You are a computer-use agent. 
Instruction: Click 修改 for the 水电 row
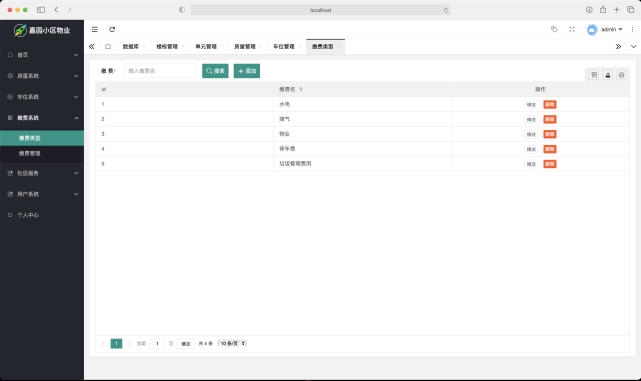coord(531,105)
